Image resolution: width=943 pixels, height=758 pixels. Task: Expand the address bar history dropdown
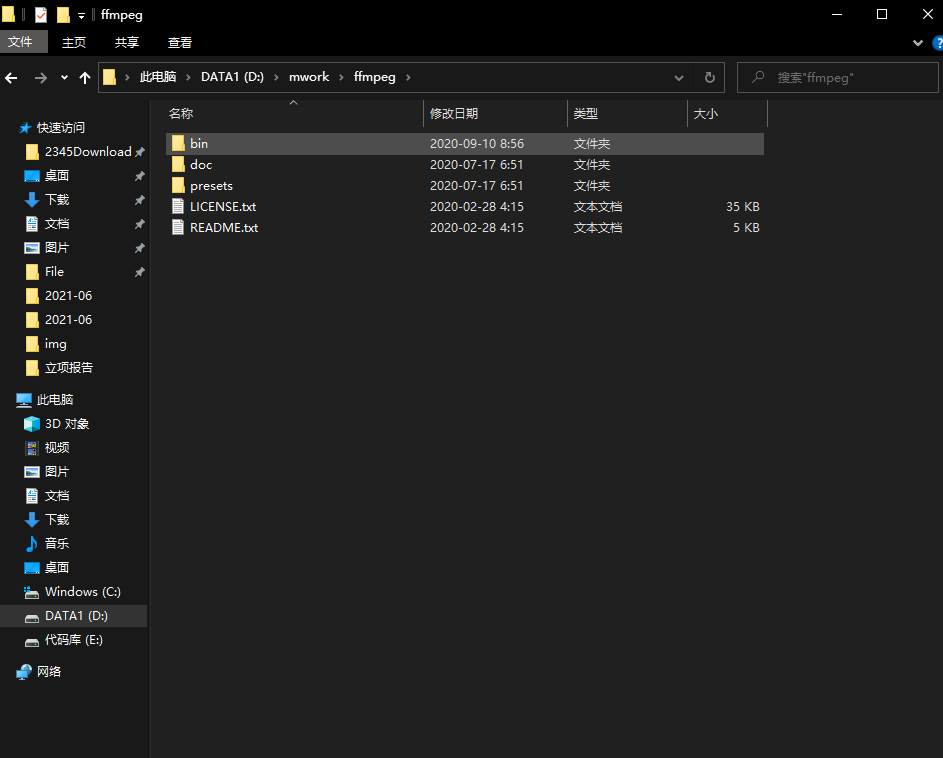point(678,78)
